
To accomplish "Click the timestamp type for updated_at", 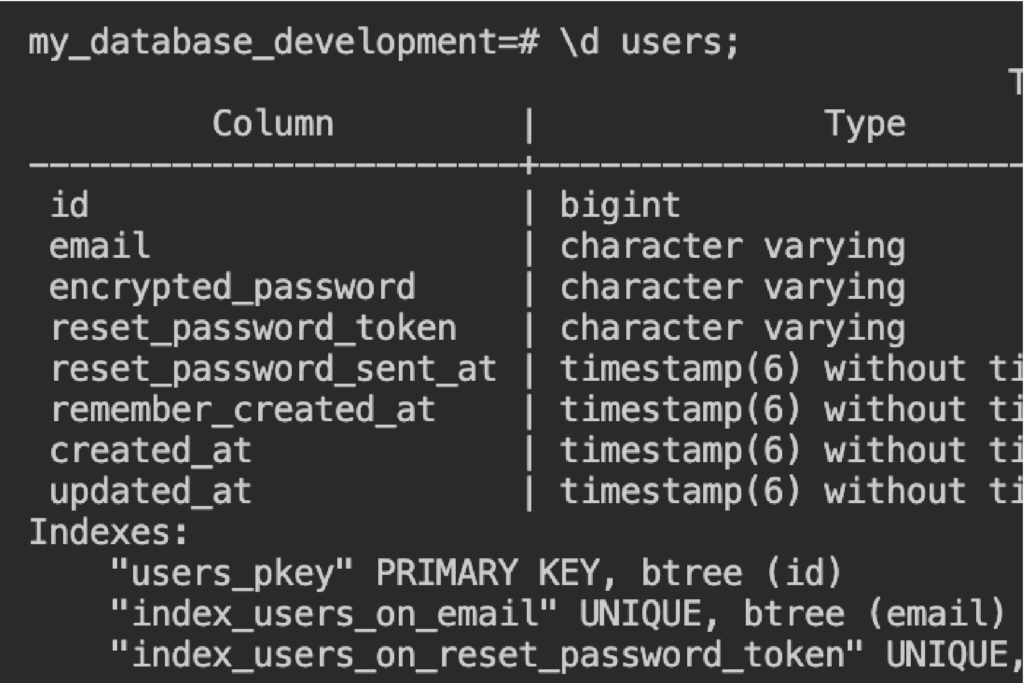I will click(x=790, y=492).
